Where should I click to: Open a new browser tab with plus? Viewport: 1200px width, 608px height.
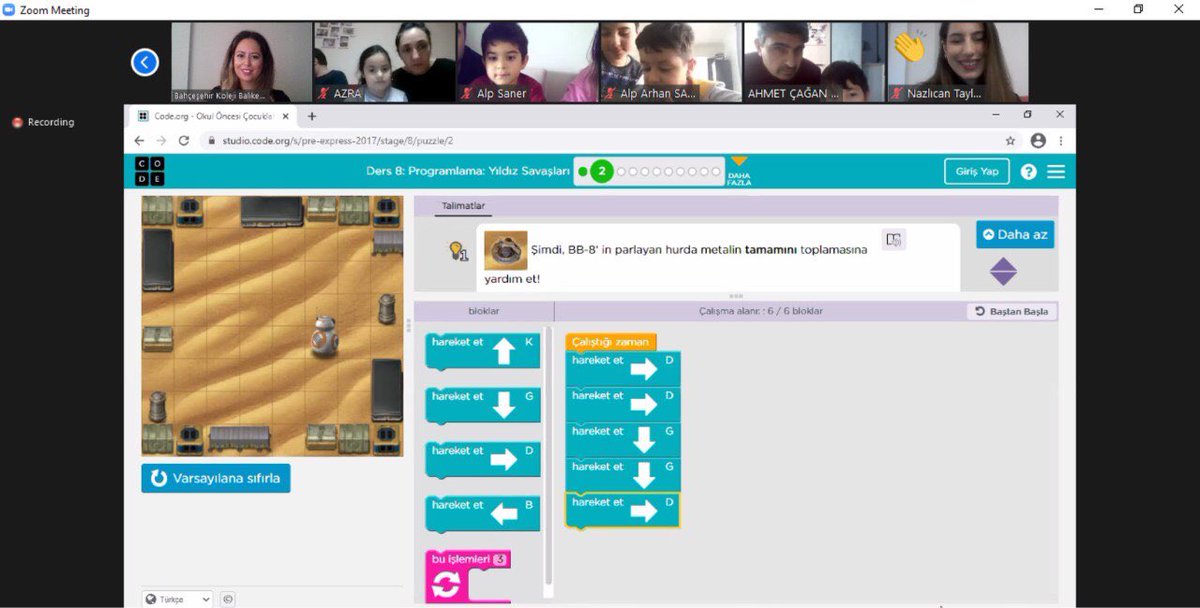(312, 116)
